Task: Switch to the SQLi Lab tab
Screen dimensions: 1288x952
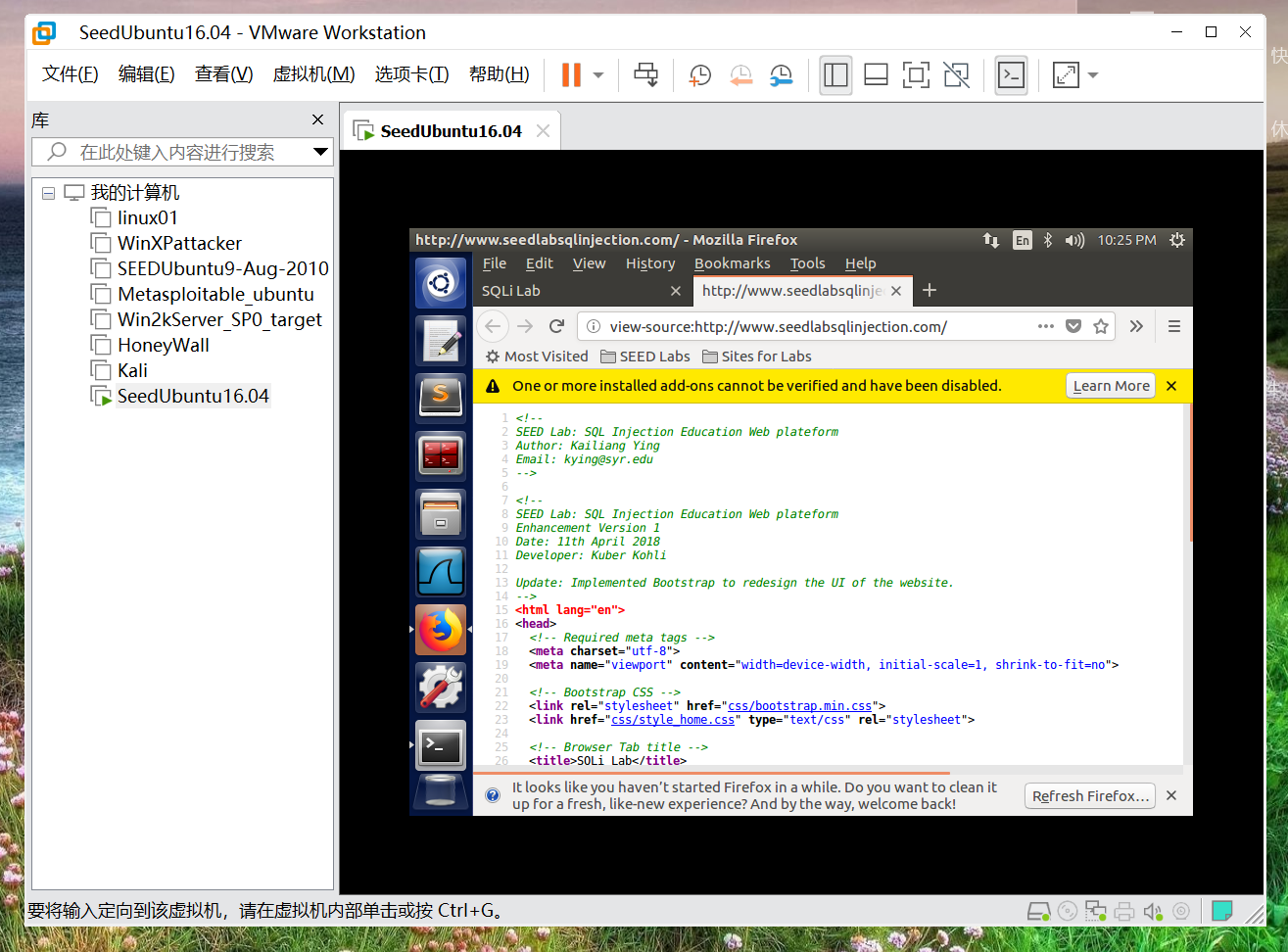Action: point(583,291)
